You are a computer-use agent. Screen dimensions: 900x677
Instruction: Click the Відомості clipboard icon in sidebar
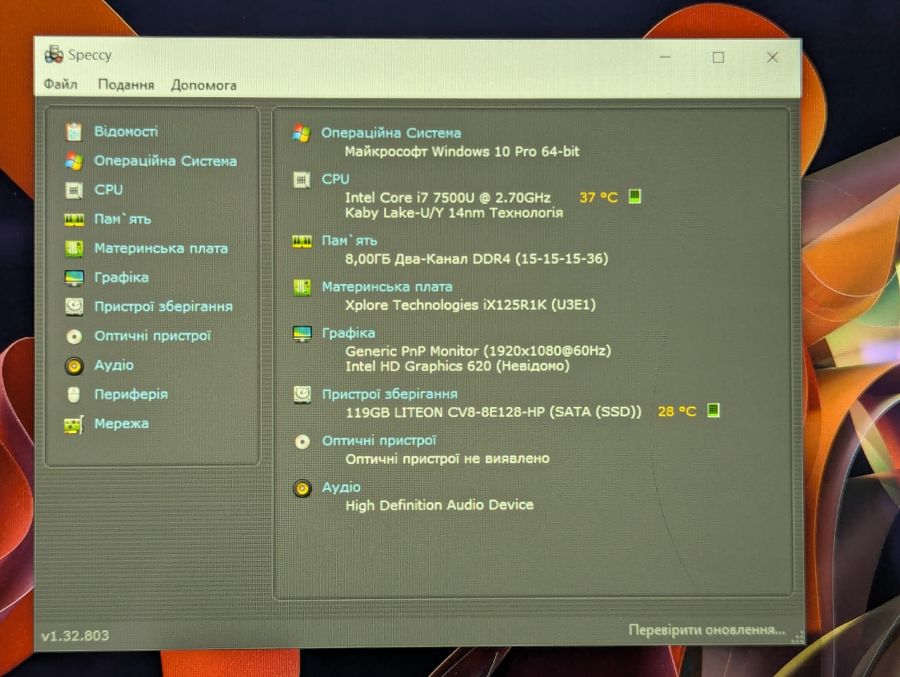73,131
